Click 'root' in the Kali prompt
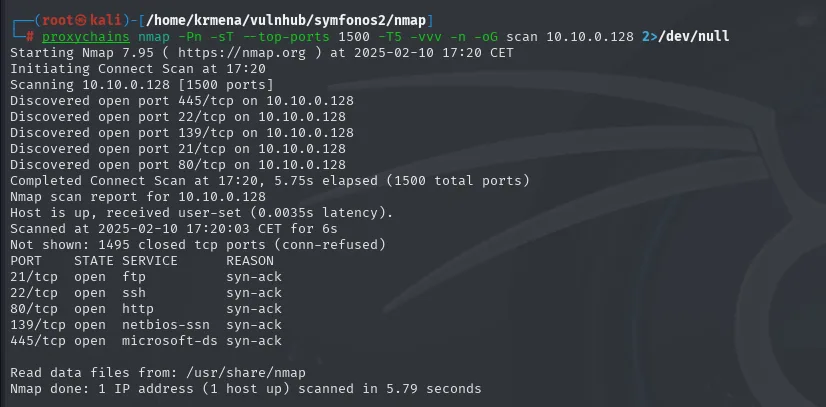Screen dimensions: 826x407 click(x=57, y=21)
